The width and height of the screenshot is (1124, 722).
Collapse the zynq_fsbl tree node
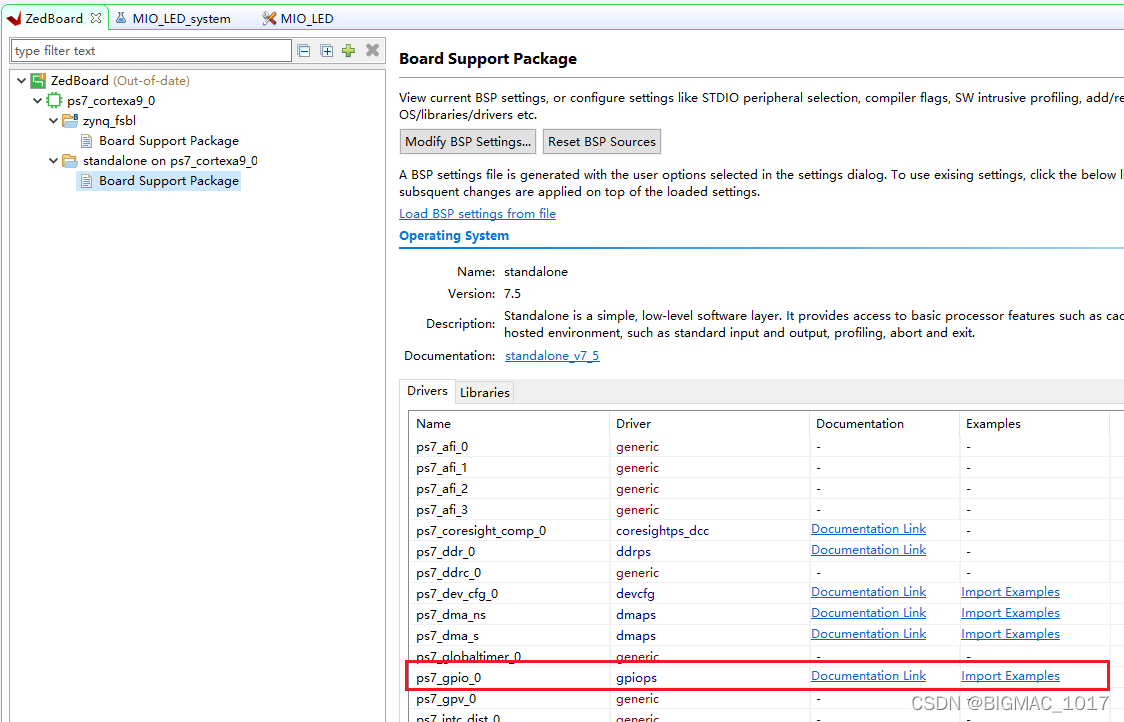pos(53,120)
